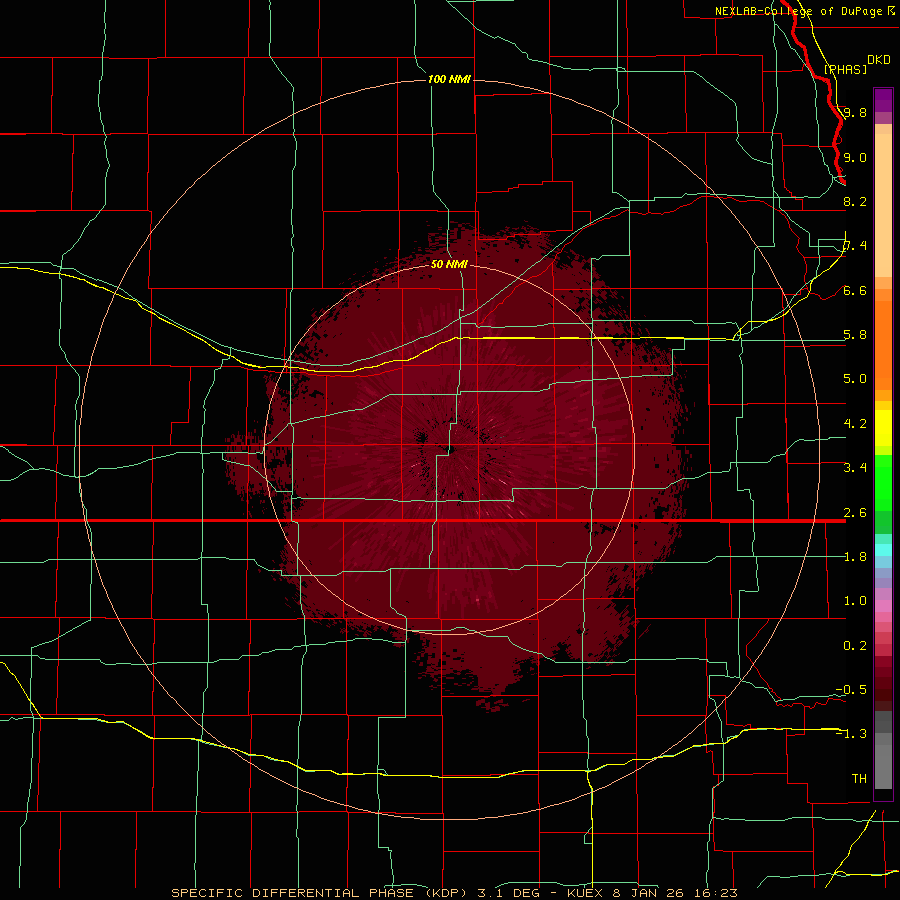Select the 5.0 value on the scale
The height and width of the screenshot is (900, 900).
pos(855,379)
